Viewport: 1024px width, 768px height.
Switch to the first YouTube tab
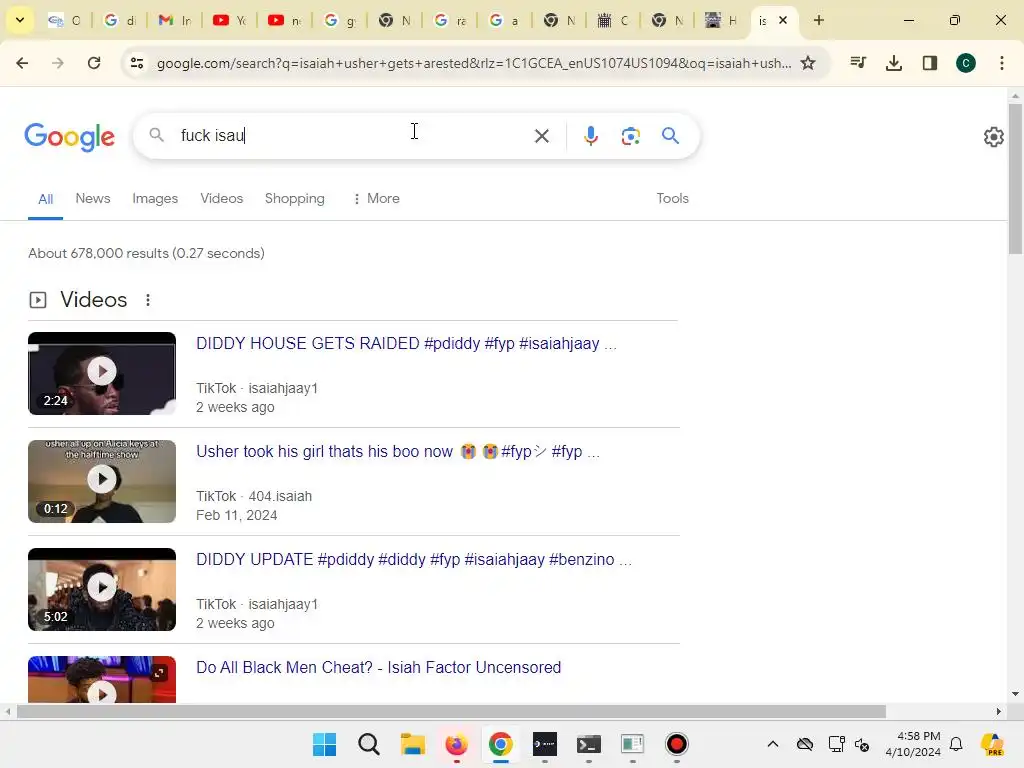(229, 20)
